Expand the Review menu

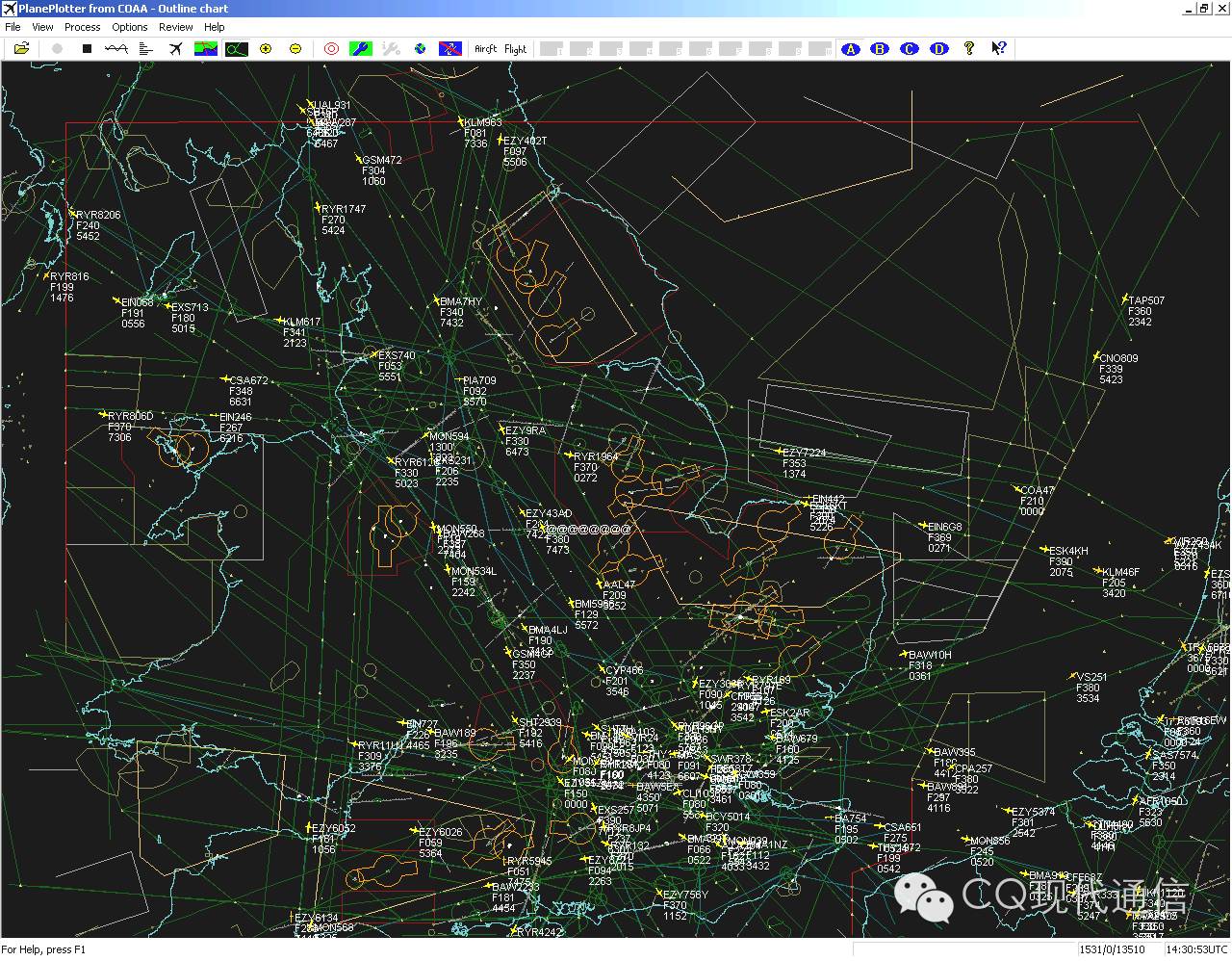click(175, 27)
